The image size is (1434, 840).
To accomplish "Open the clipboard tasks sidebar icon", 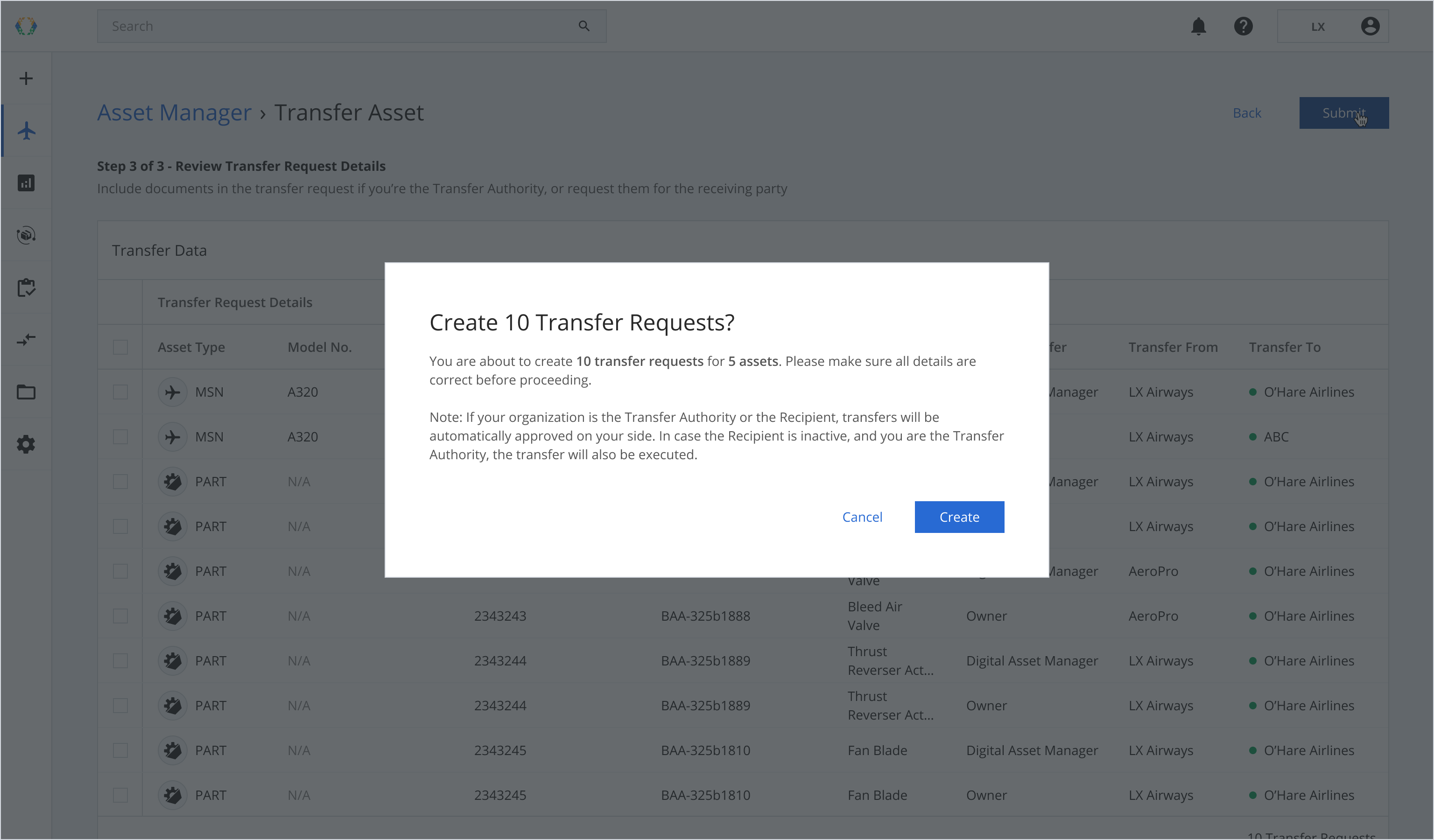I will click(x=26, y=287).
